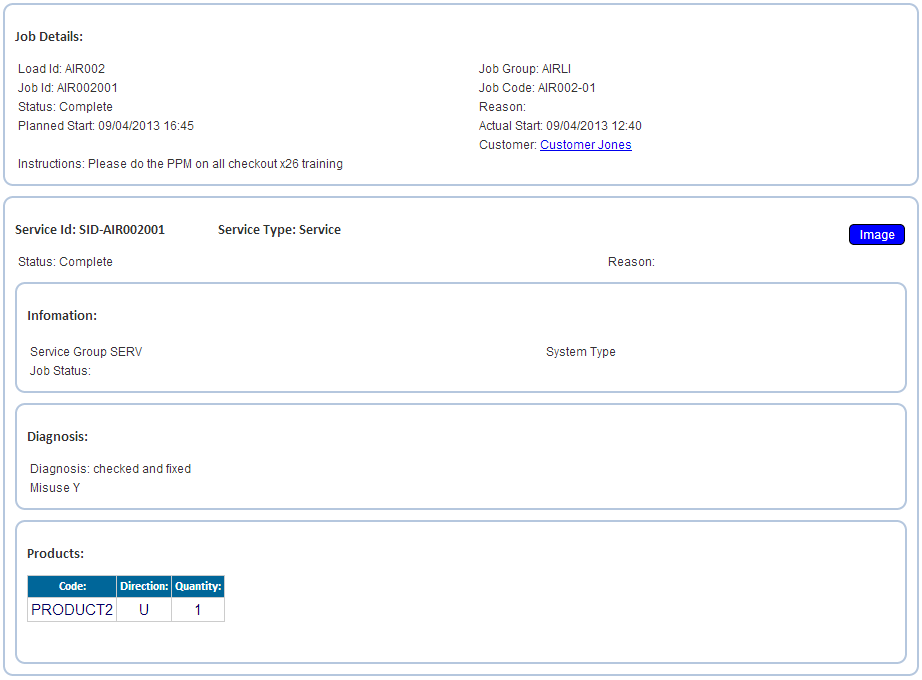The width and height of the screenshot is (922, 680).
Task: Select the Direction value U cell
Action: coord(144,610)
